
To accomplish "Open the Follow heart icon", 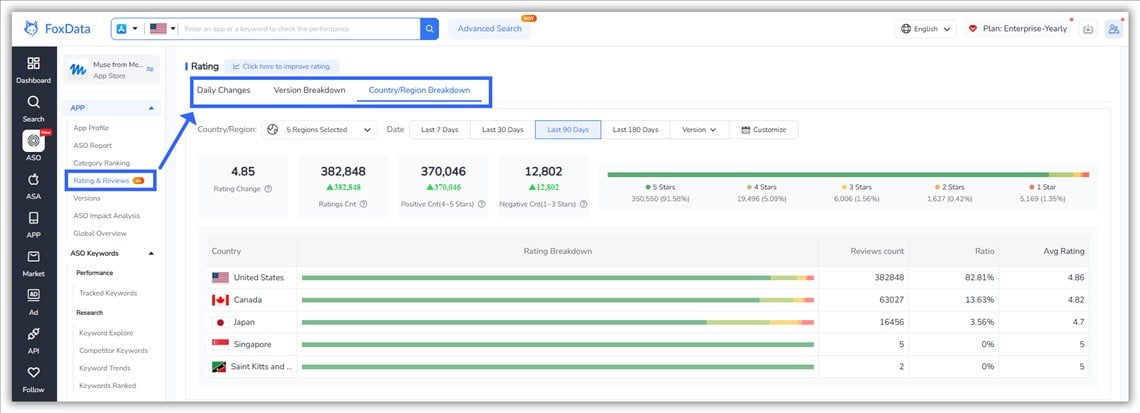I will (33, 372).
